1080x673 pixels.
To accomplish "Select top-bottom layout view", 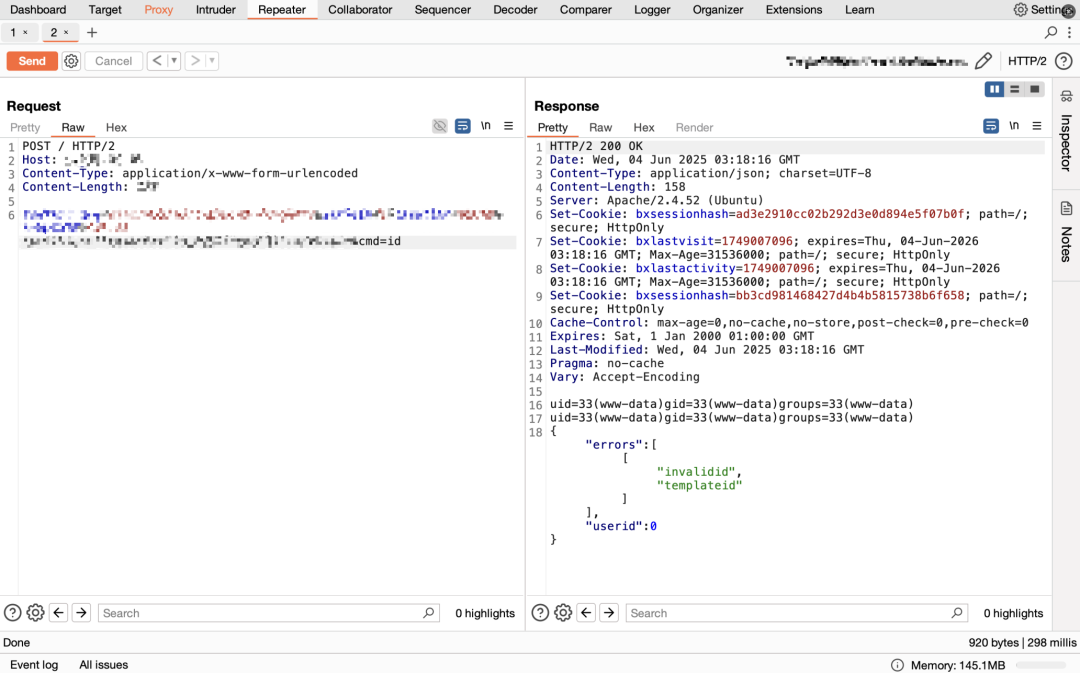I will click(x=1015, y=90).
